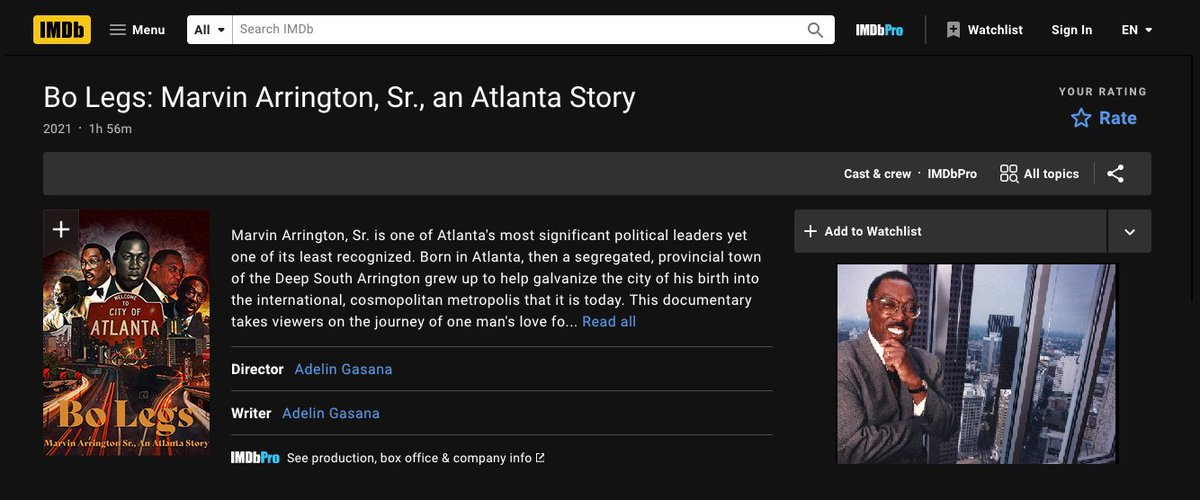Open the Marvin Arrington photo

pyautogui.click(x=977, y=364)
